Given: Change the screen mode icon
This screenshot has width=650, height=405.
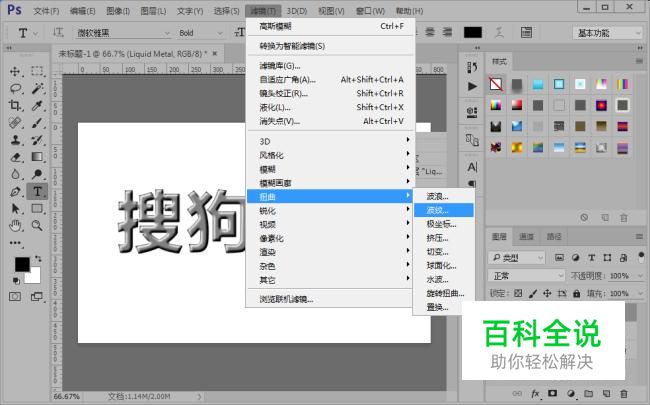Looking at the screenshot, I should pyautogui.click(x=37, y=296).
